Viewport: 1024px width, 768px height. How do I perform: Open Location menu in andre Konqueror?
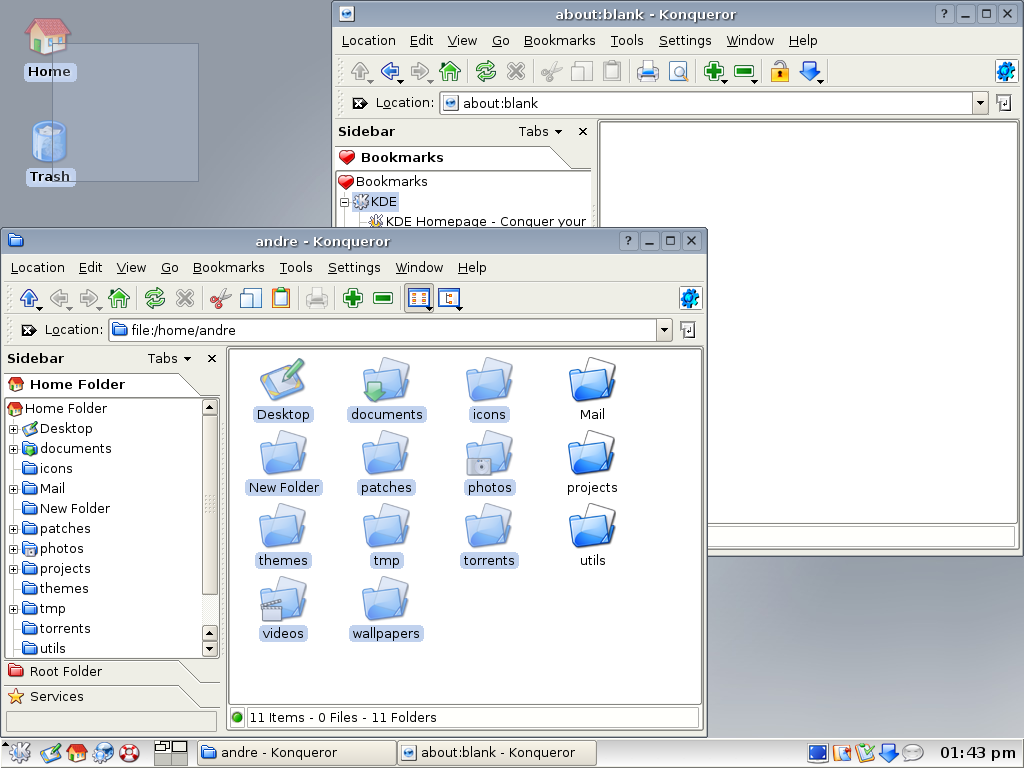(37, 268)
